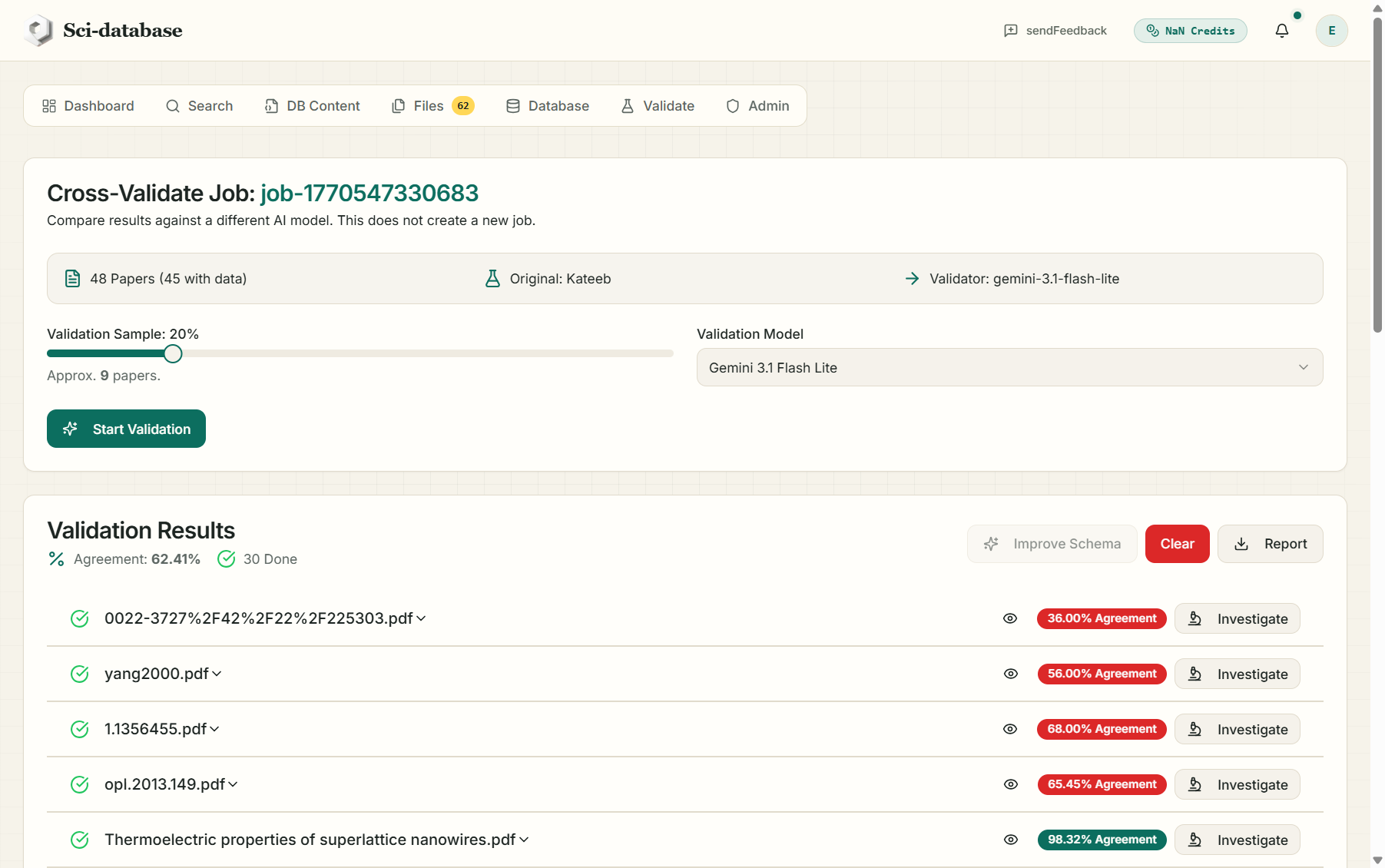Click the sparkle icon in Start Validation
1385x868 pixels.
point(70,429)
